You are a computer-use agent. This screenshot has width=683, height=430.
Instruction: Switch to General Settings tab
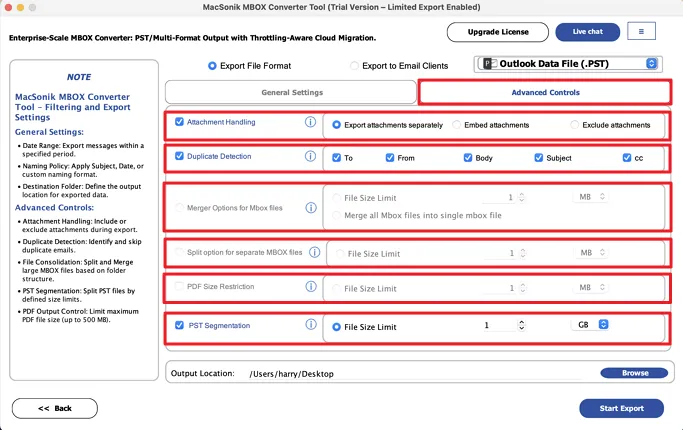tap(291, 92)
